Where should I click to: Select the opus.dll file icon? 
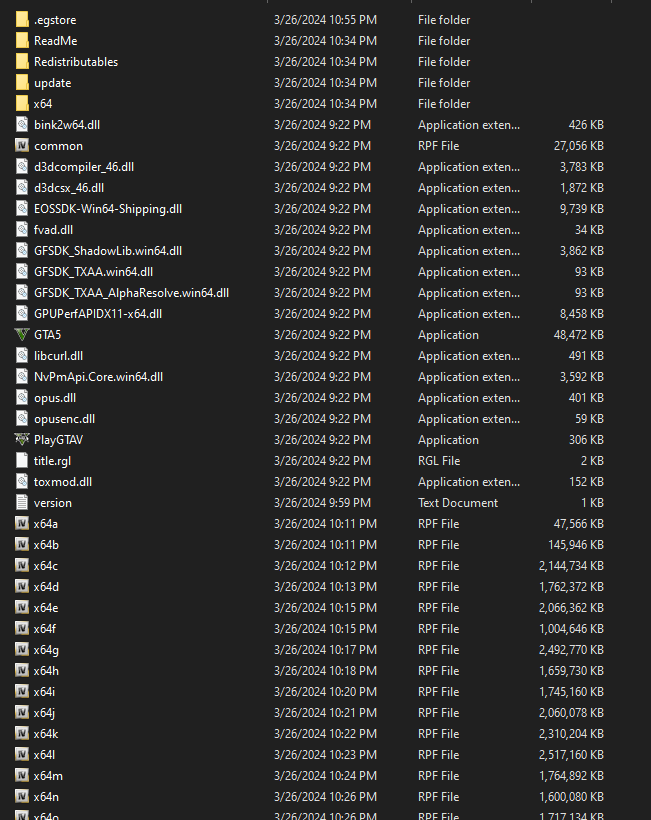[22, 397]
